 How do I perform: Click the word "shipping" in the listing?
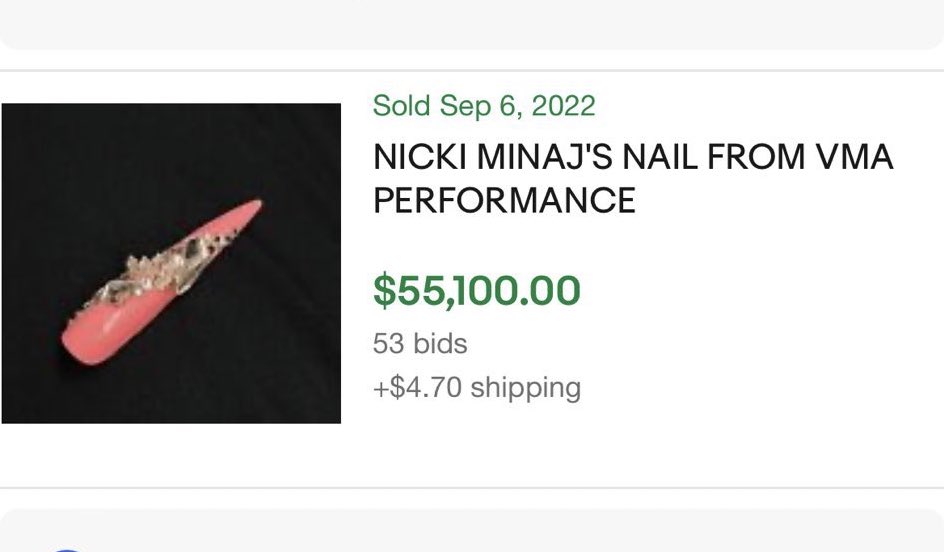pyautogui.click(x=525, y=387)
